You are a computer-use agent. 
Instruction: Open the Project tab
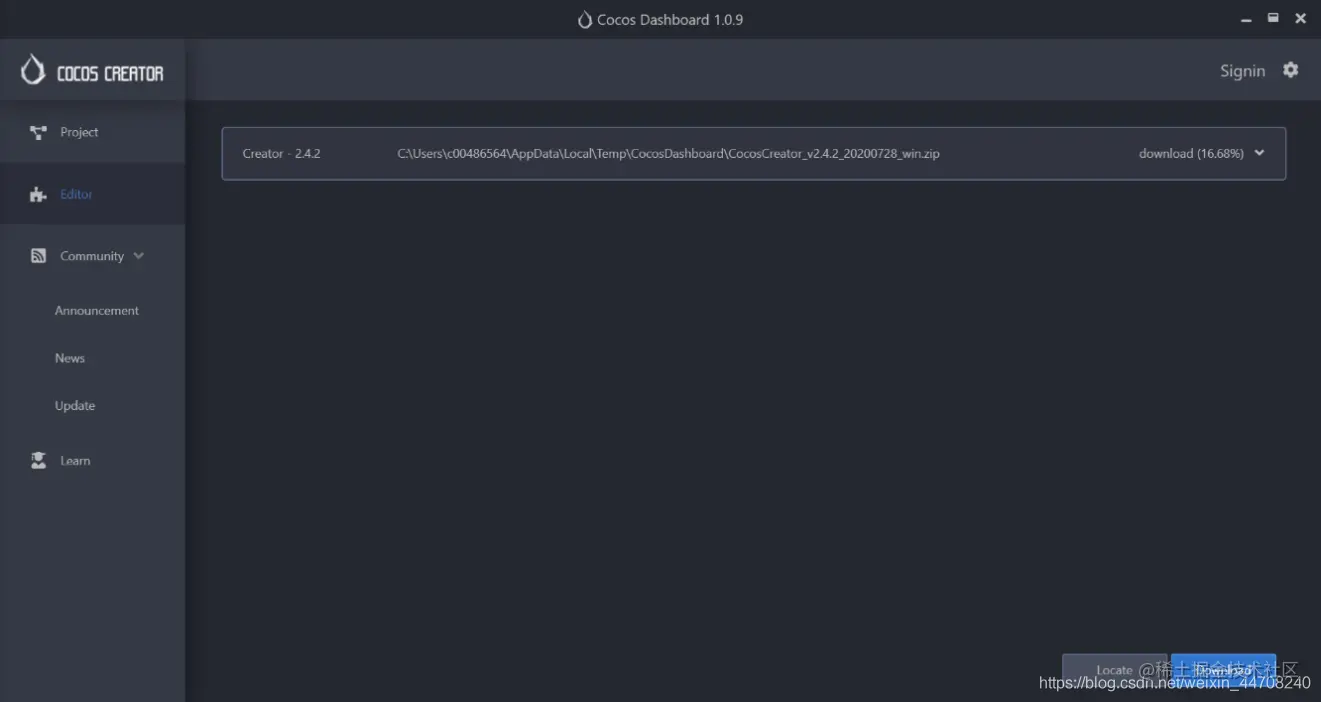[x=92, y=132]
